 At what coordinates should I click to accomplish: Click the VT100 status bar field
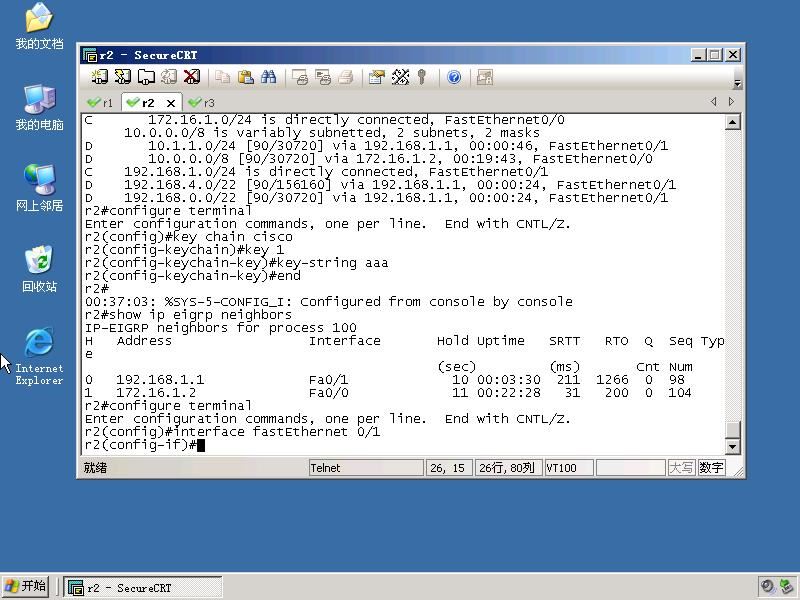(x=568, y=468)
